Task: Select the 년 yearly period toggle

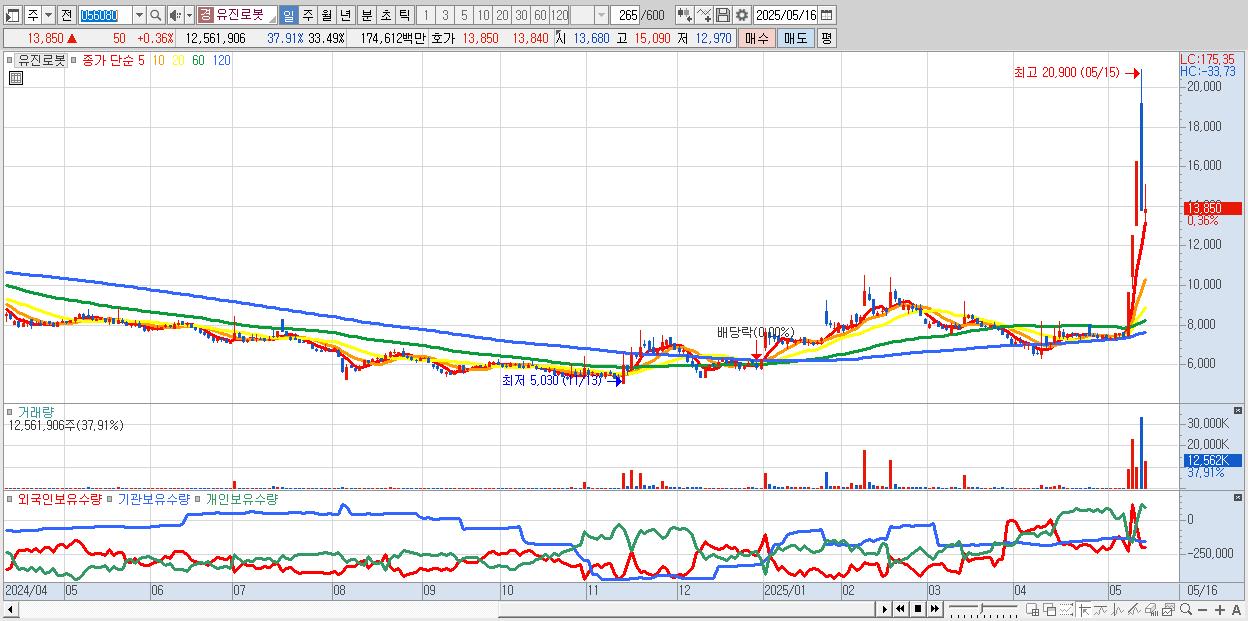Action: 345,15
